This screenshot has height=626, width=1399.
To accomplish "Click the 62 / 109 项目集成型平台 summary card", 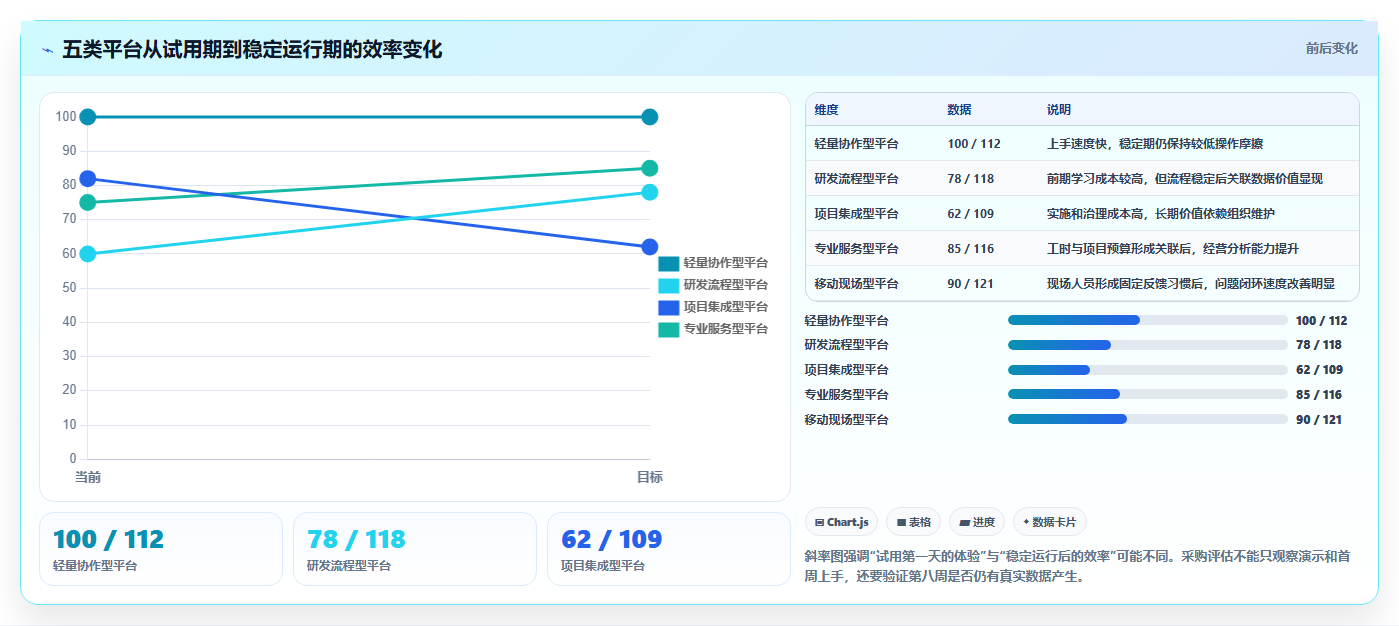I will point(669,549).
